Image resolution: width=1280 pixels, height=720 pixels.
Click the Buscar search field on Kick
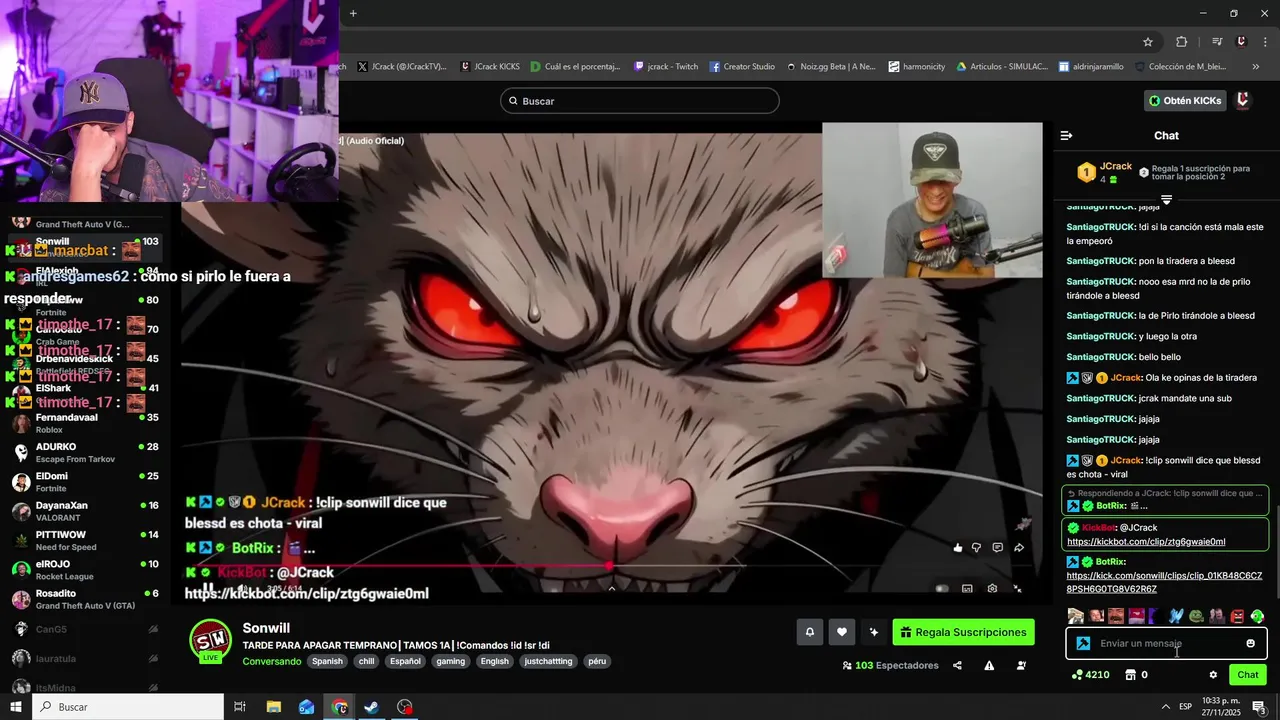pos(640,101)
